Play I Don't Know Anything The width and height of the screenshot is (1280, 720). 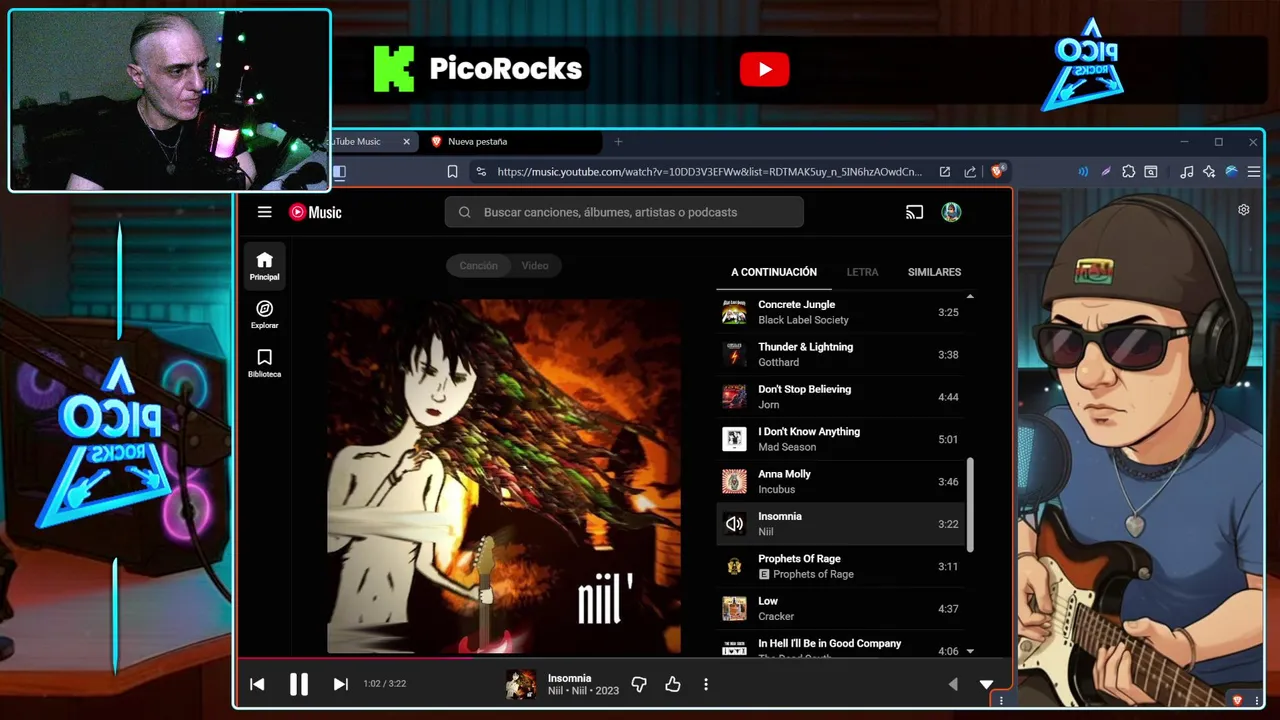point(840,439)
